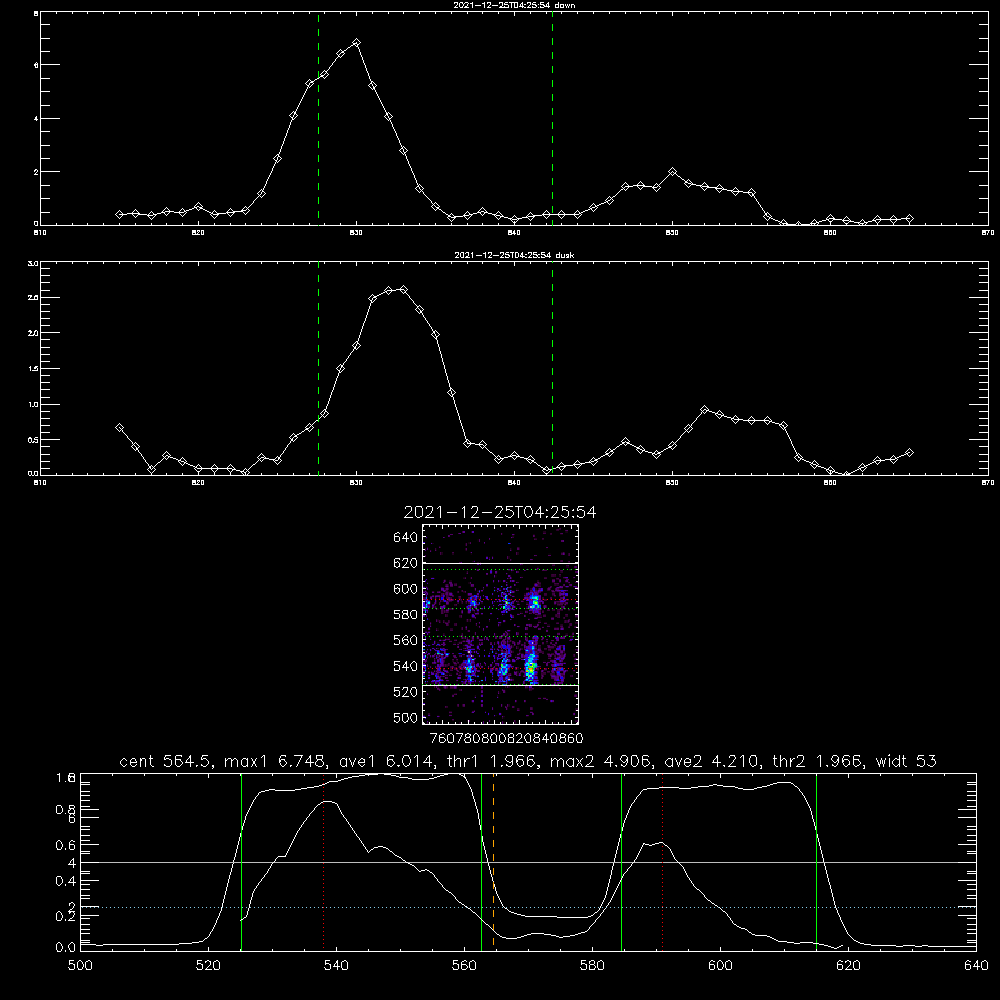Click the heatmap y-axis label 580
This screenshot has height=1000, width=1000.
pos(405,615)
